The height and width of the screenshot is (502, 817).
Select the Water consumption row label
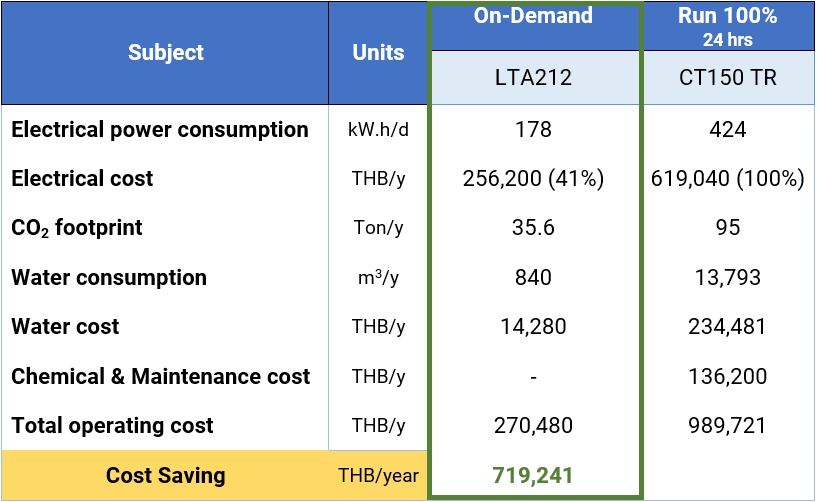click(x=109, y=278)
